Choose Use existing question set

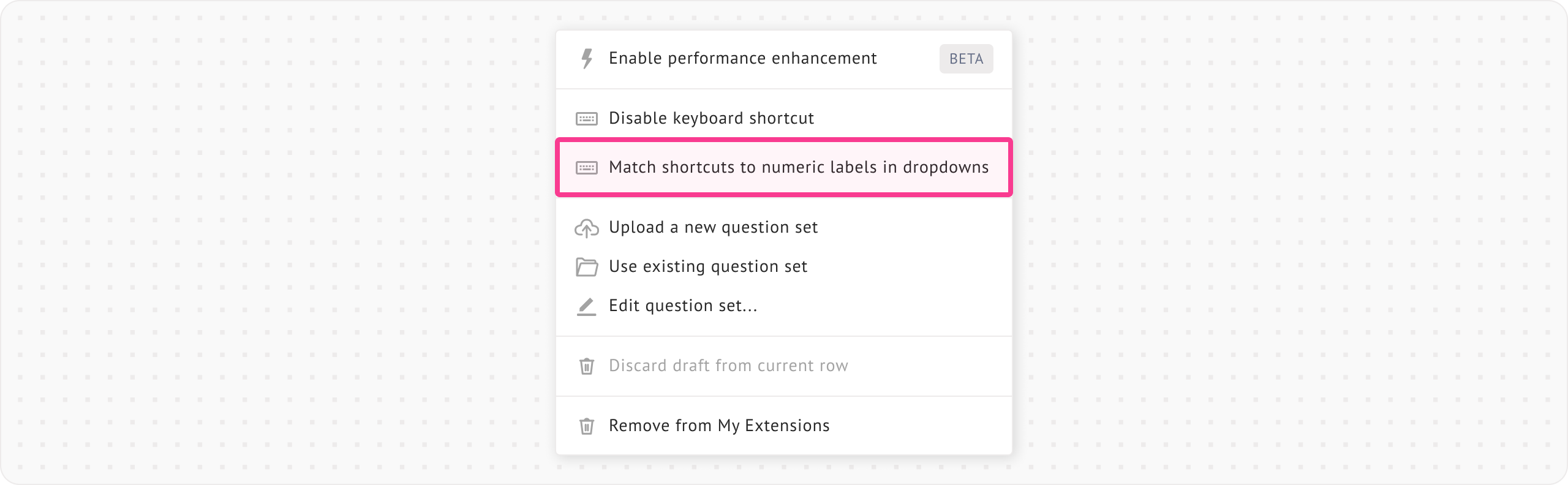tap(707, 267)
